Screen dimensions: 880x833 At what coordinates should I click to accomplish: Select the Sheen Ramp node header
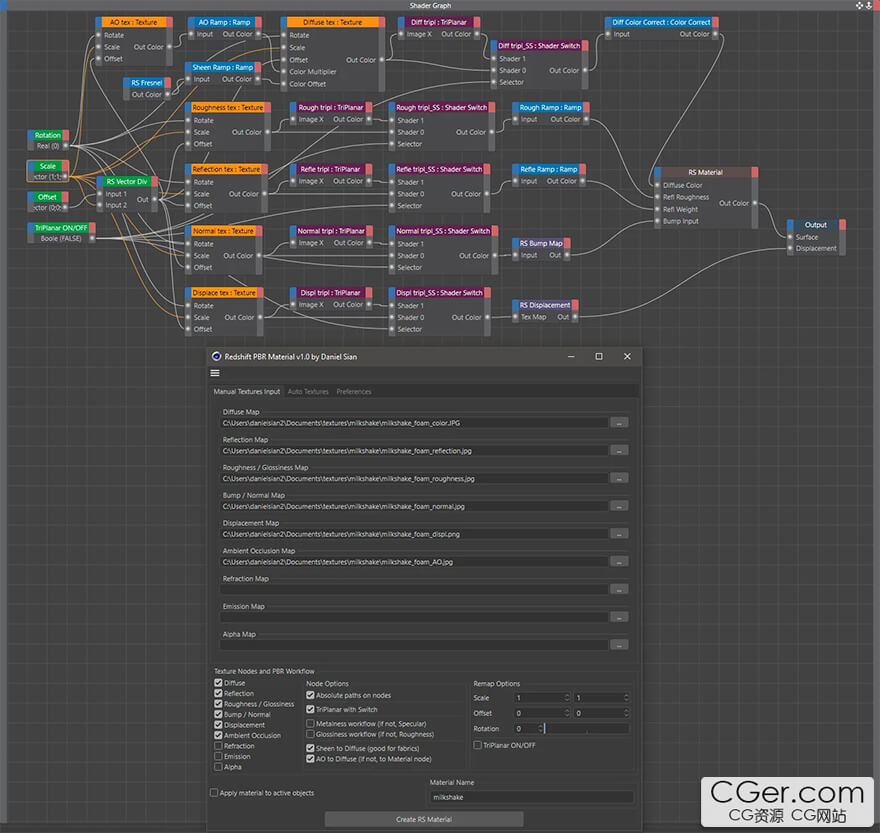223,67
